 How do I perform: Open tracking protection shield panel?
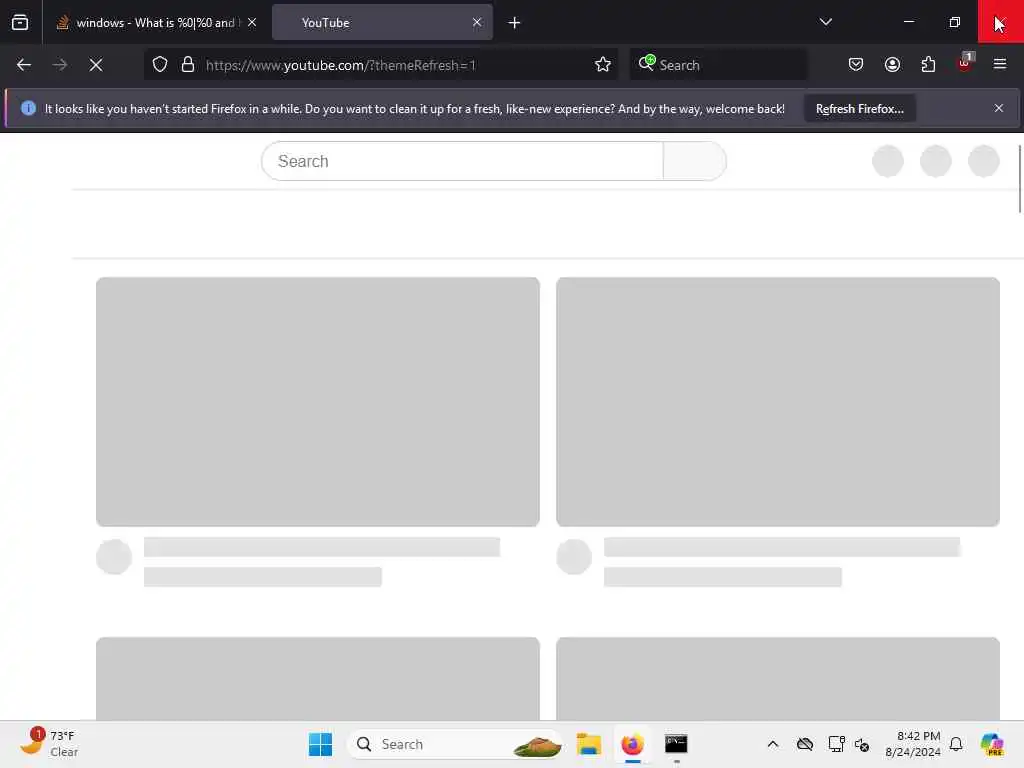pyautogui.click(x=160, y=65)
